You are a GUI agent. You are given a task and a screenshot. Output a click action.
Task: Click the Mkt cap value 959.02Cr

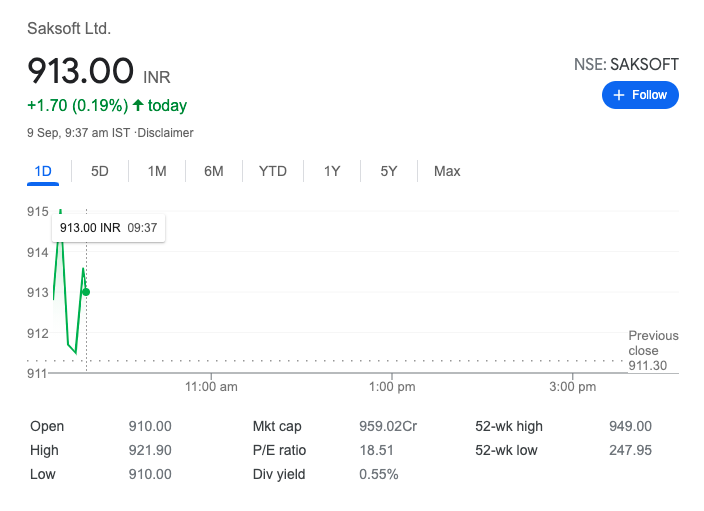point(388,426)
